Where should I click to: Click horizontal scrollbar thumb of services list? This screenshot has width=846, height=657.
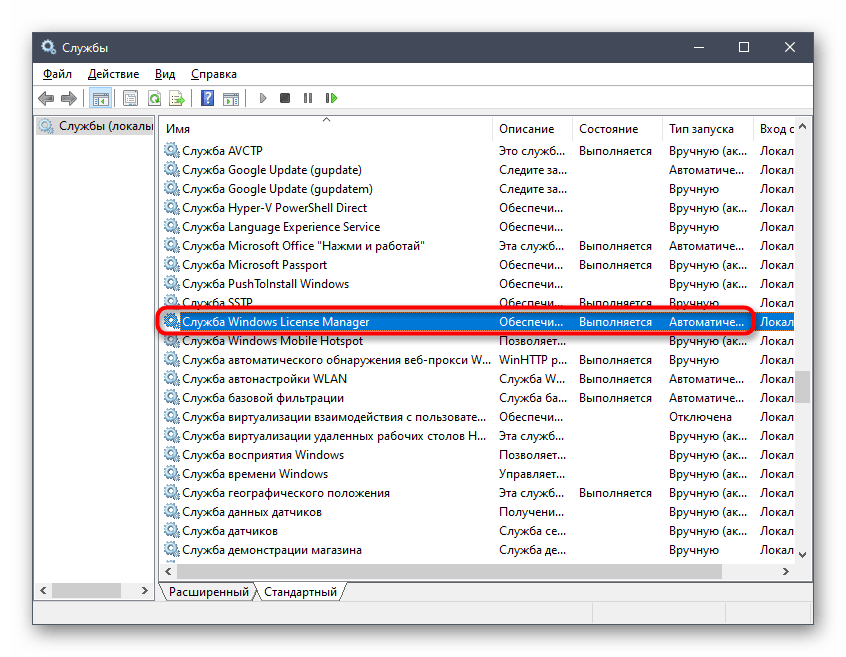(x=449, y=571)
